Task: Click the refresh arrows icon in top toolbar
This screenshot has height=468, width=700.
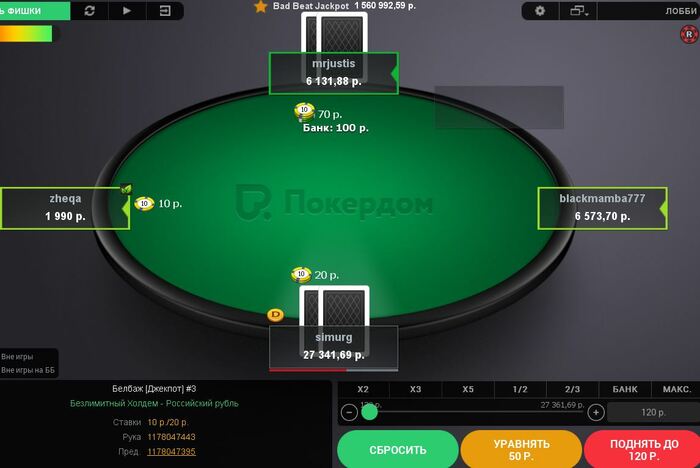Action: click(89, 11)
